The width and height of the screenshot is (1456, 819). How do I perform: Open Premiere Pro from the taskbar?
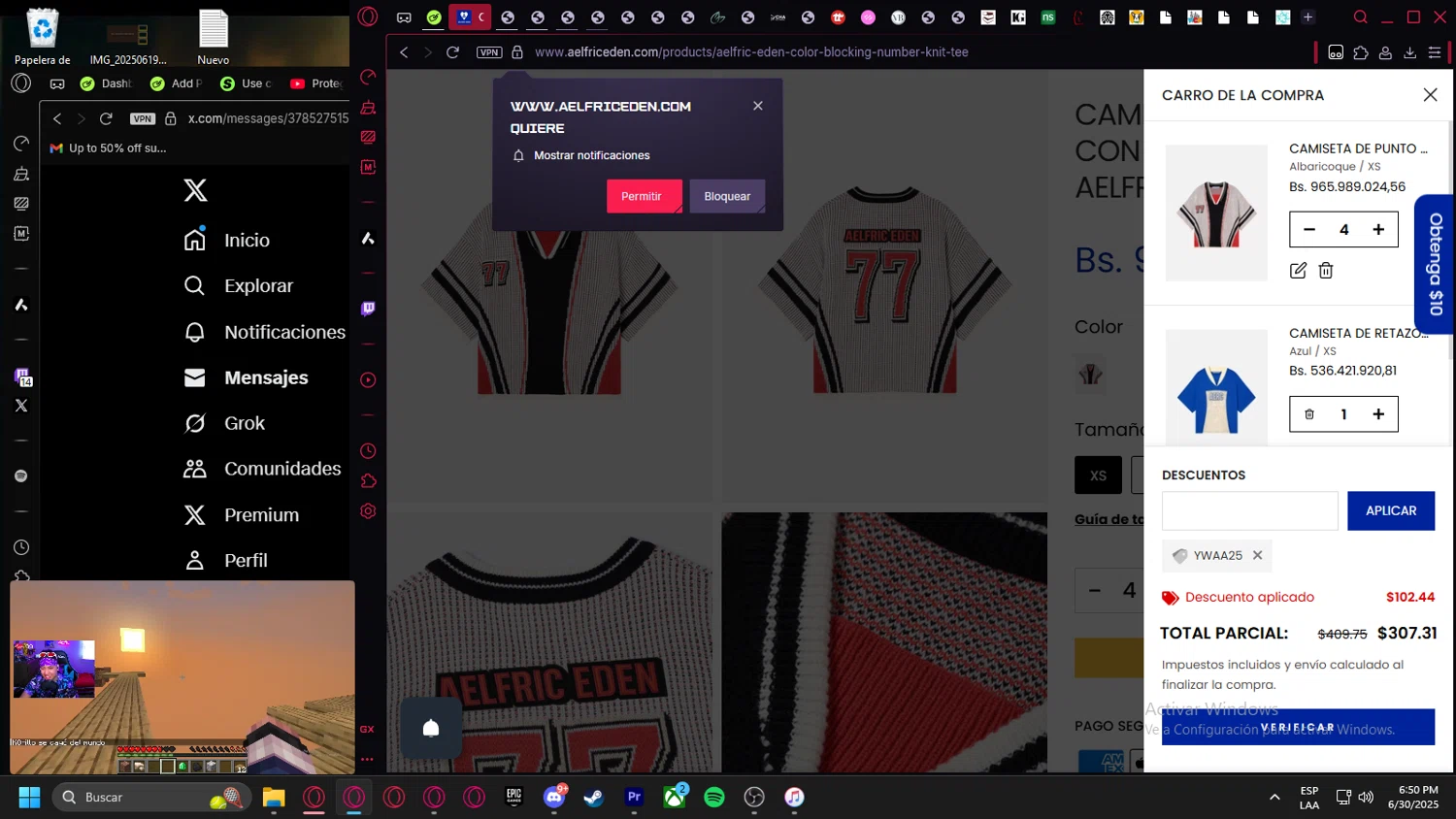(634, 798)
